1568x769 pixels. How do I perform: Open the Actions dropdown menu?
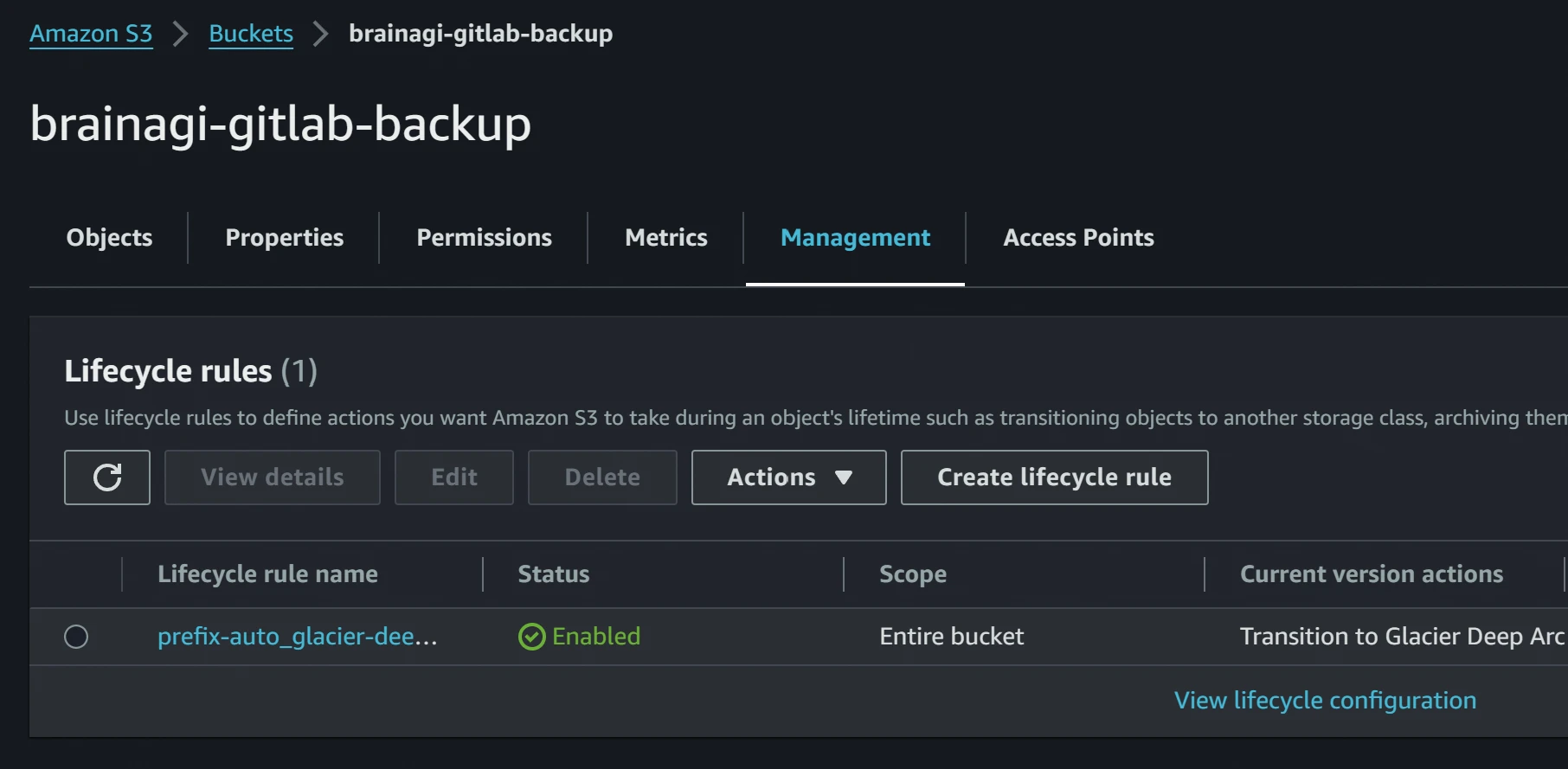[788, 477]
